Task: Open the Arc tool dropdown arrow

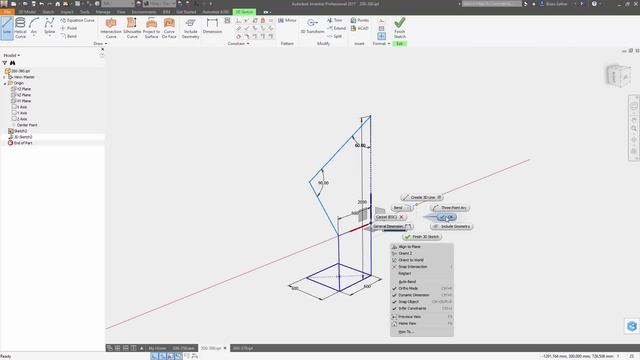Action: tap(34, 36)
